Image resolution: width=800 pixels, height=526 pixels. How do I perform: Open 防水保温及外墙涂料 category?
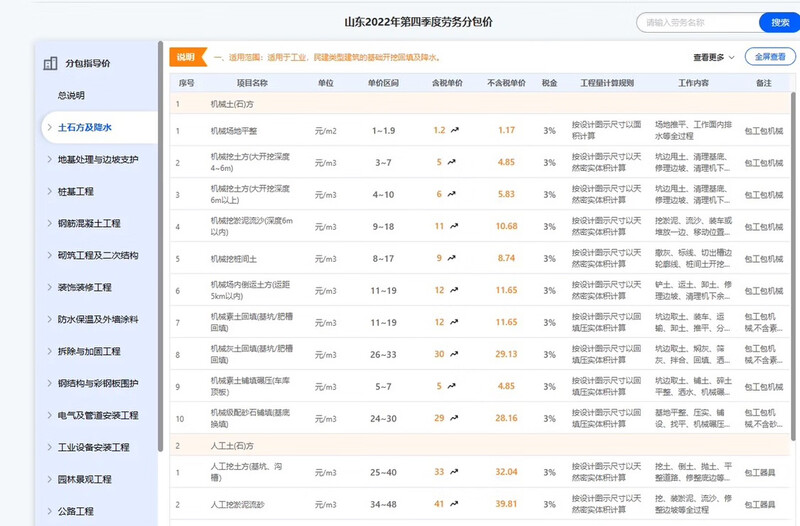point(97,319)
